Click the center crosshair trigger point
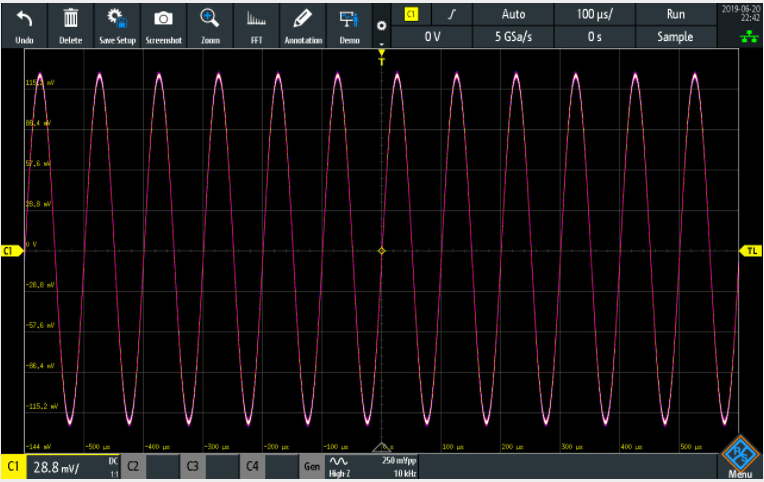The height and width of the screenshot is (482, 764). click(x=382, y=251)
